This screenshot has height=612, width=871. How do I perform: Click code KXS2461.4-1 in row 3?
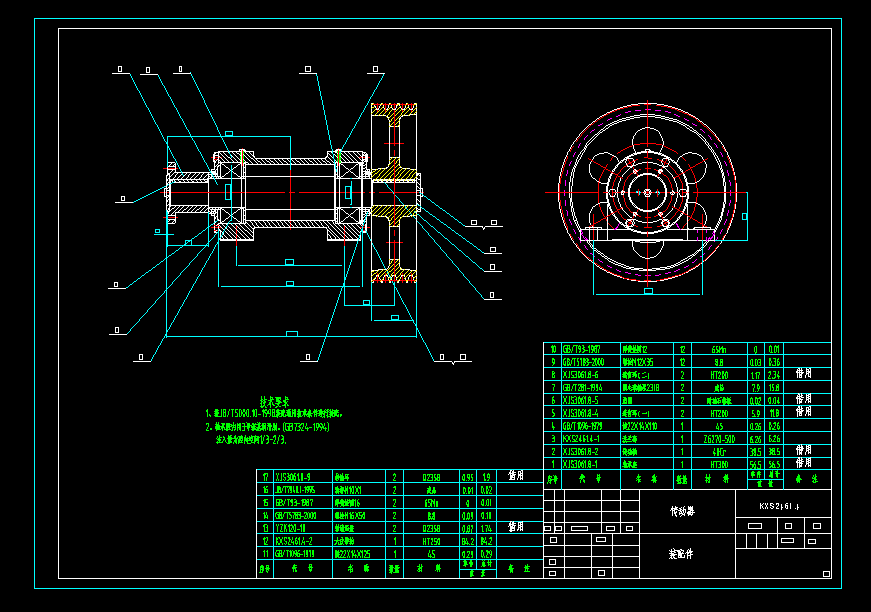(582, 439)
